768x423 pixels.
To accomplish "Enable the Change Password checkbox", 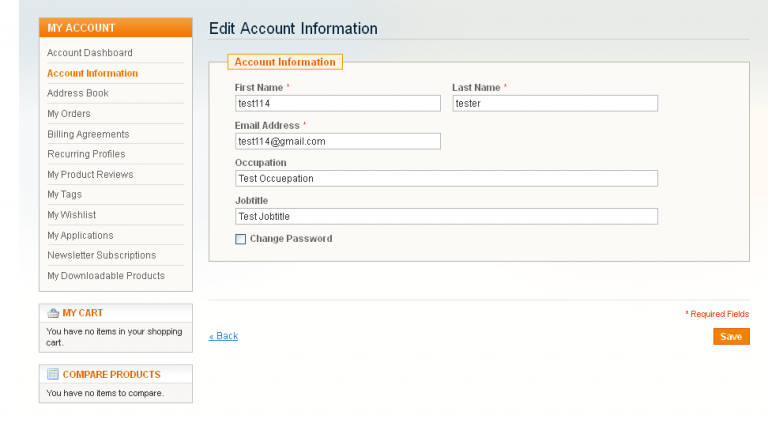I will (240, 239).
